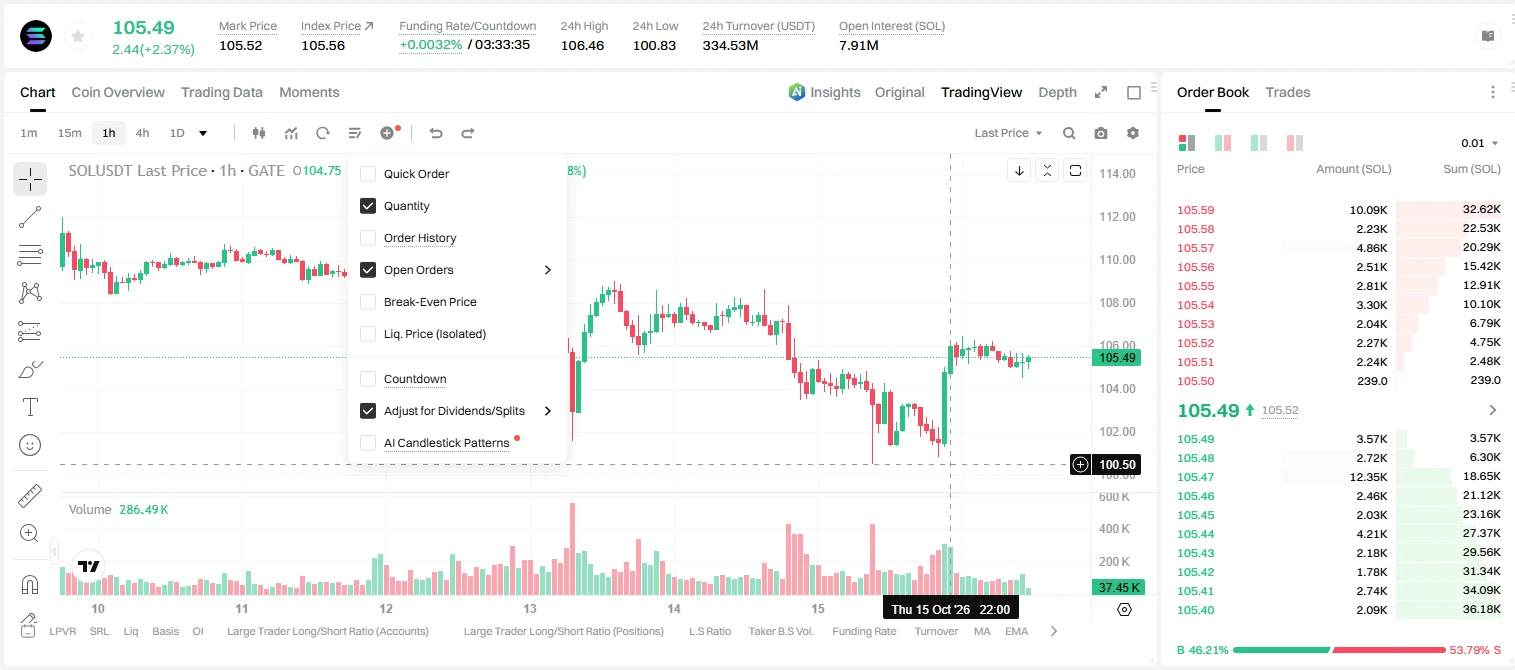Open the Trading Data tab
The image size is (1515, 670).
point(222,92)
